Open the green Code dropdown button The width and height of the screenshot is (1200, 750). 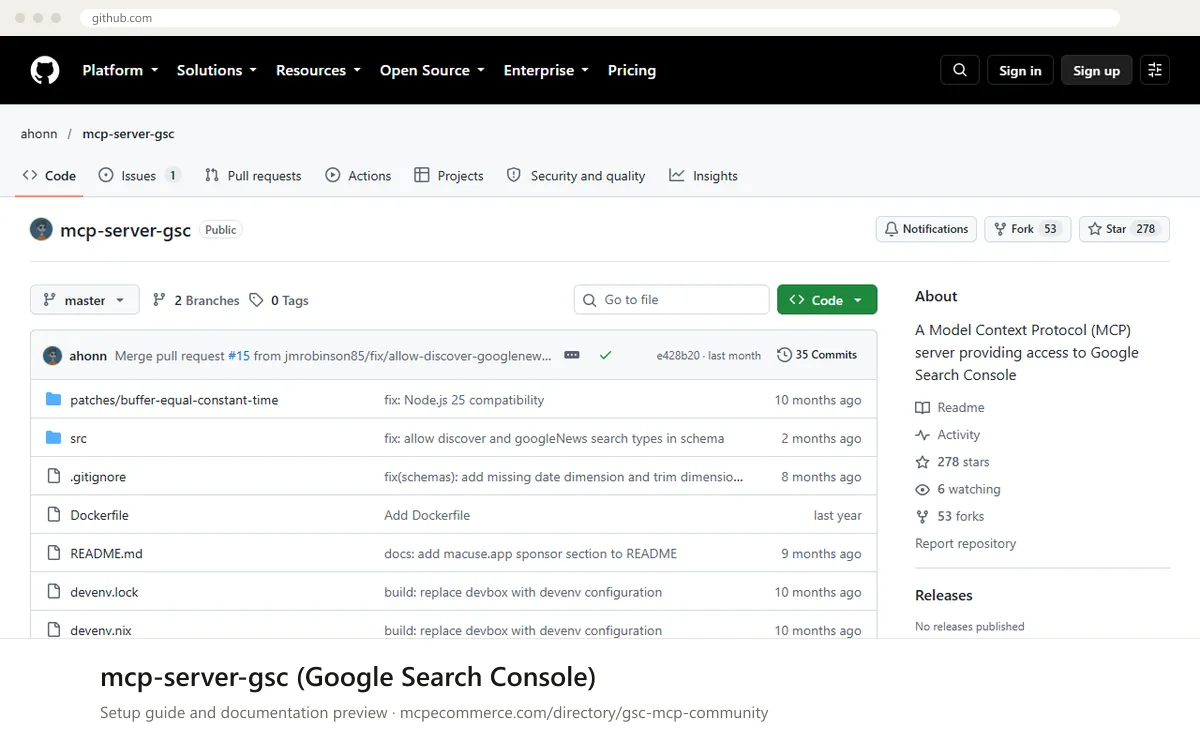pyautogui.click(x=827, y=300)
